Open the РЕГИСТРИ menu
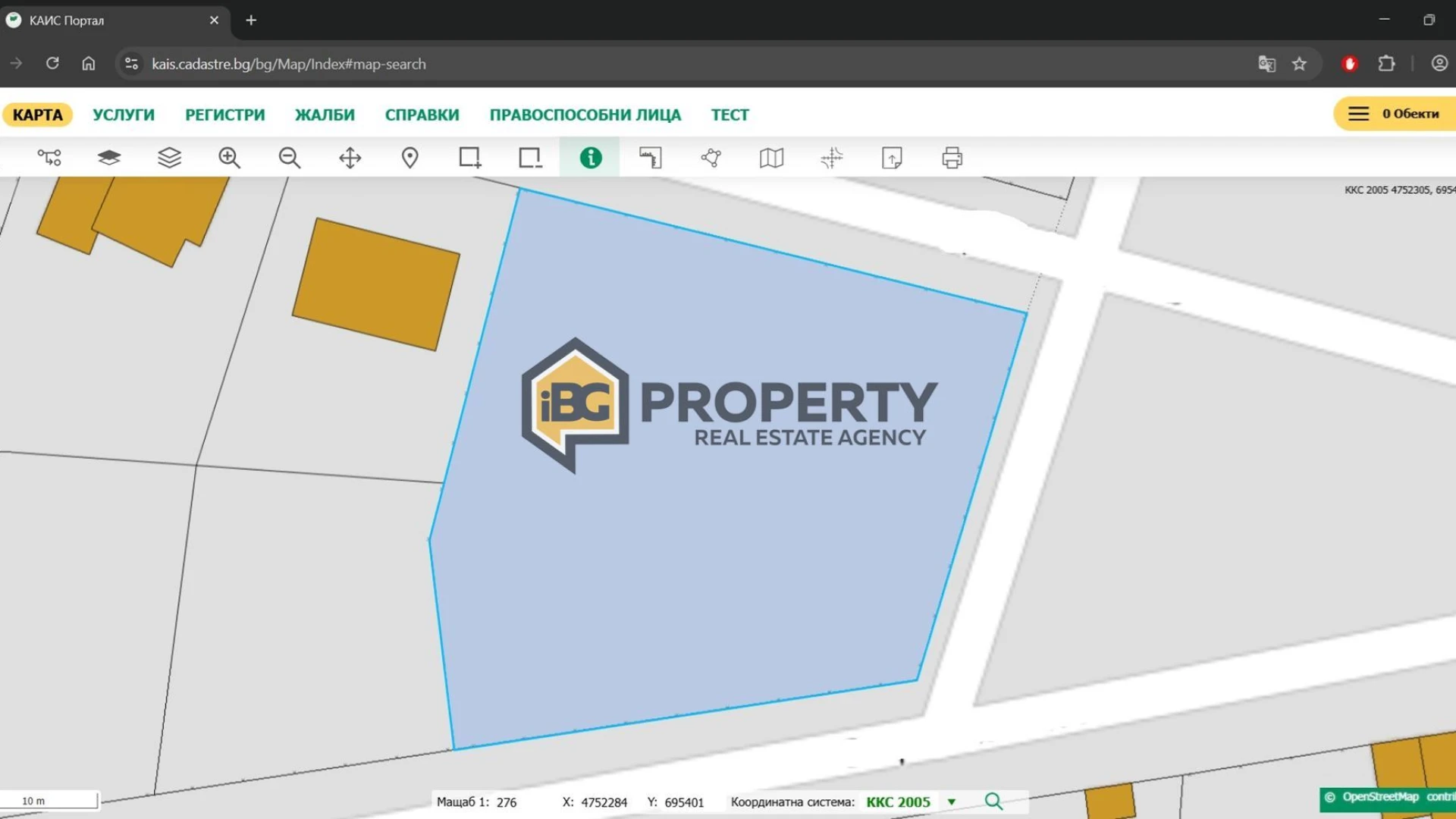The image size is (1456, 819). point(225,115)
